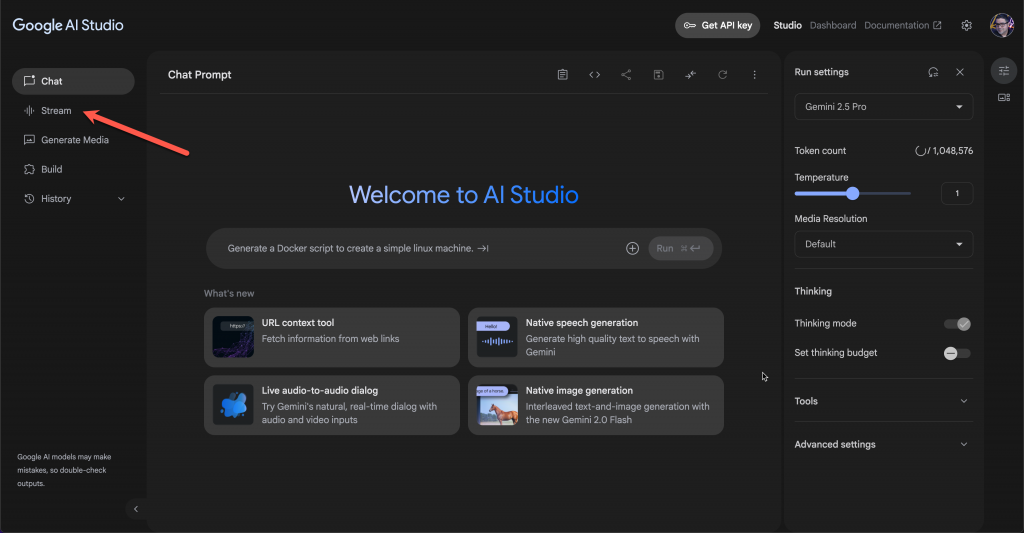Screen dimensions: 1024x533
Task: Select Stream in the left sidebar
Action: click(x=56, y=111)
